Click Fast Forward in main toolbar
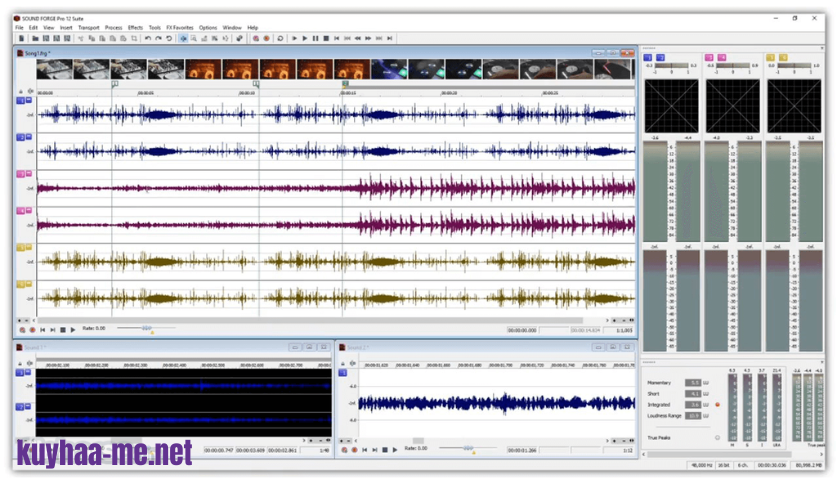The height and width of the screenshot is (484, 836). point(368,38)
